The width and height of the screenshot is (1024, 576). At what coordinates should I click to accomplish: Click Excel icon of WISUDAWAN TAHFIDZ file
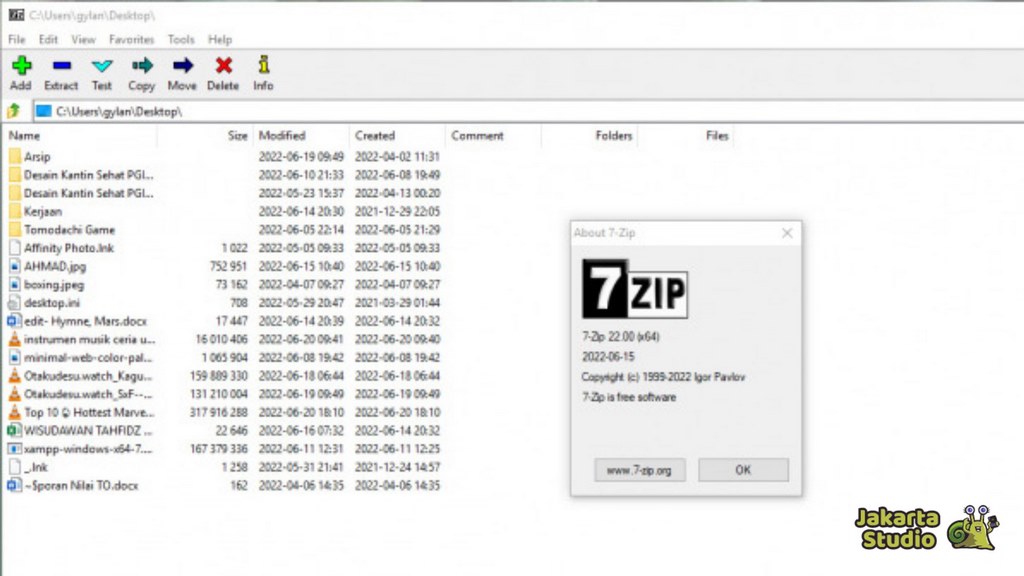14,431
